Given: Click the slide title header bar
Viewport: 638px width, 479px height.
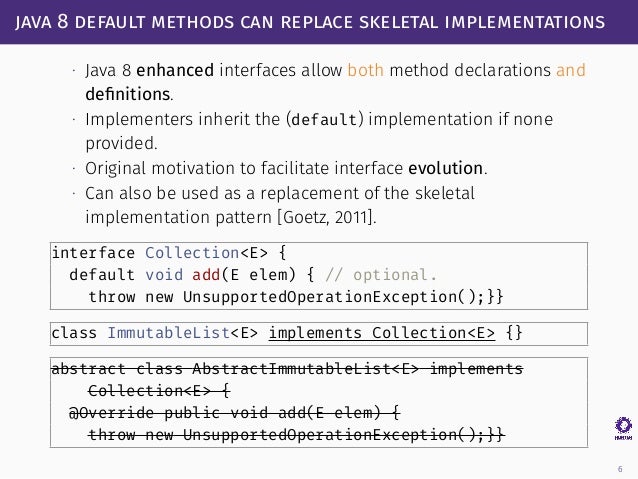Looking at the screenshot, I should coord(319,22).
